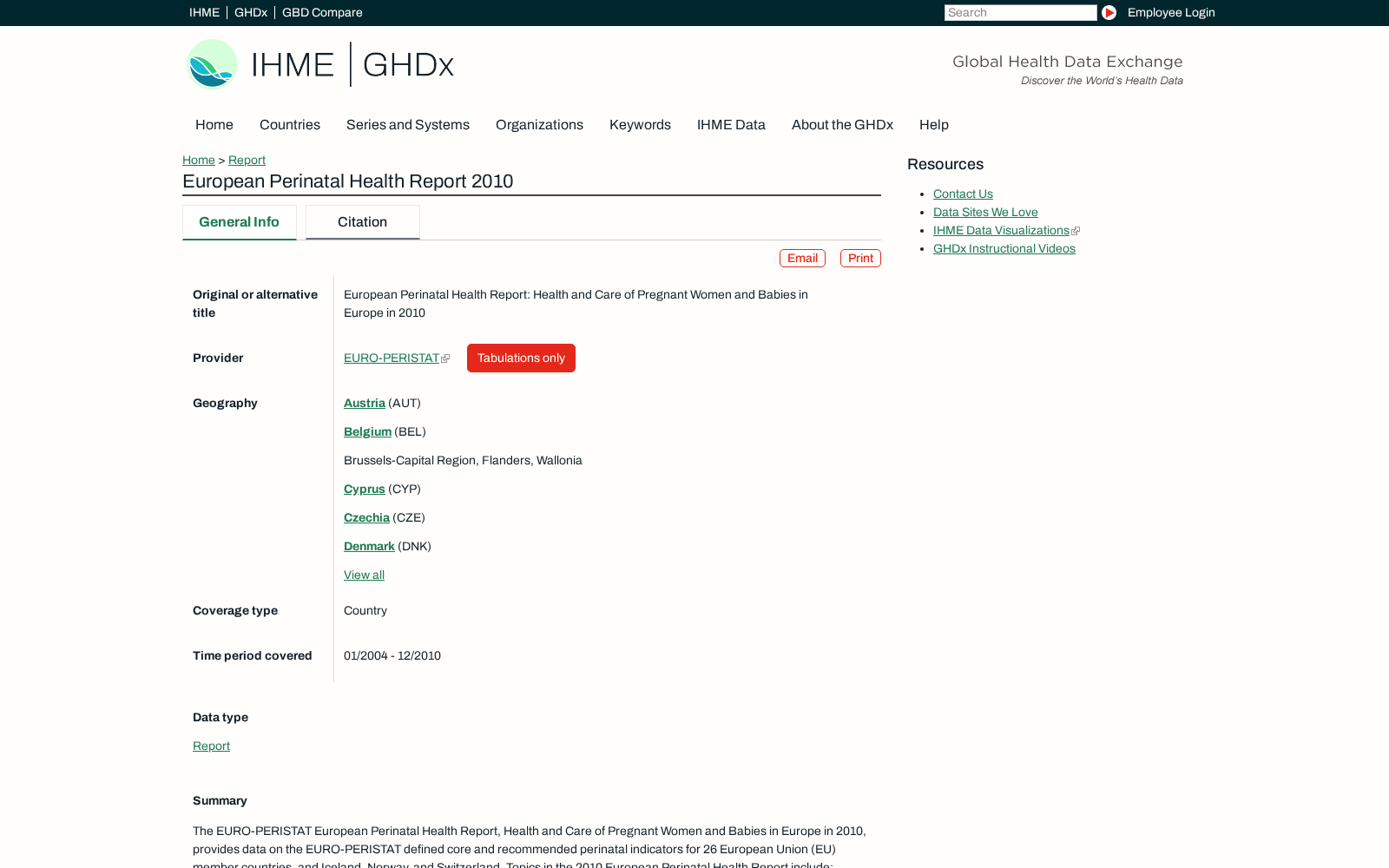Focus the Search input field
Image resolution: width=1389 pixels, height=868 pixels.
pyautogui.click(x=1020, y=13)
